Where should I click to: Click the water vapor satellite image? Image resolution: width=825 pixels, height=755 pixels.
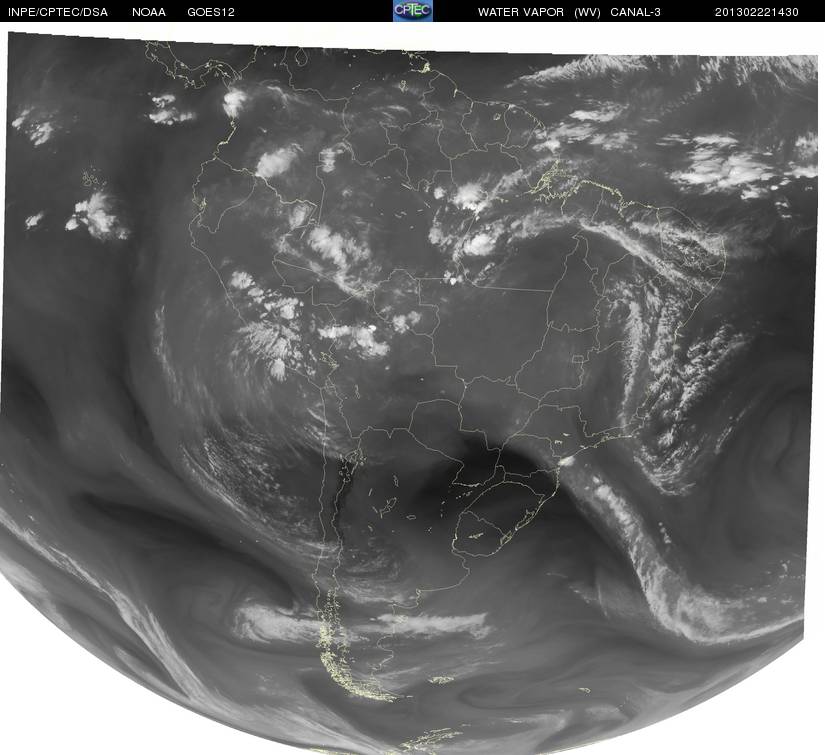click(410, 392)
